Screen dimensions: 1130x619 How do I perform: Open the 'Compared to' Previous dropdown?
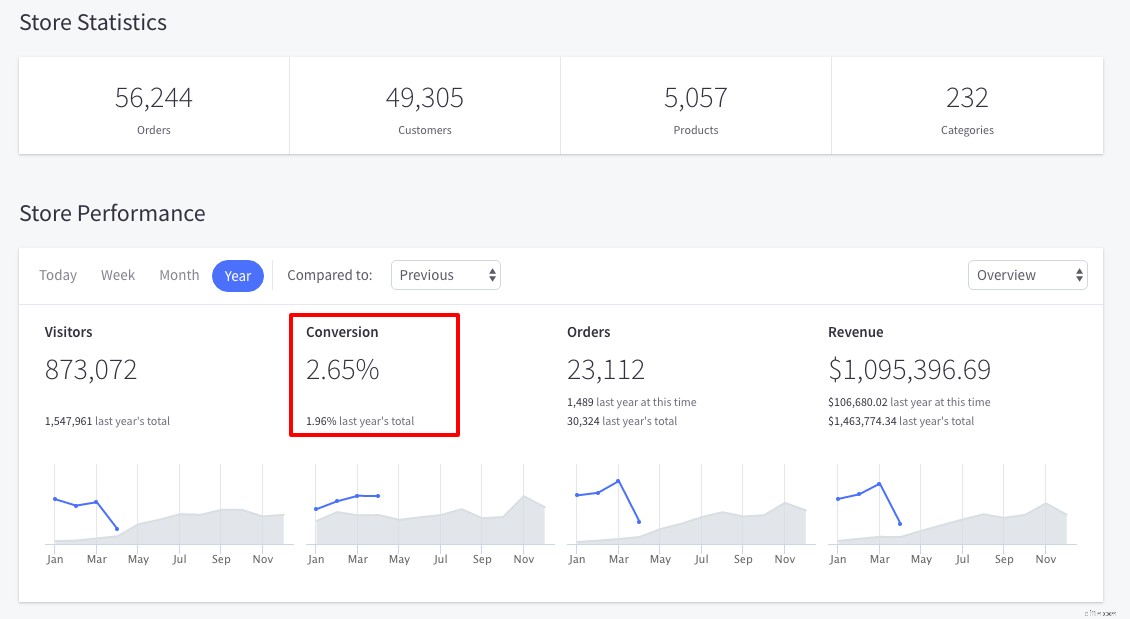click(x=445, y=274)
